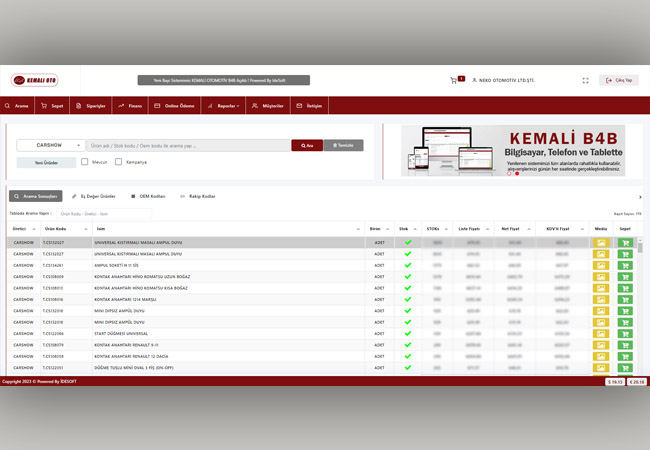Switch to Rakip Kodlar tab
The height and width of the screenshot is (450, 650).
[198, 196]
